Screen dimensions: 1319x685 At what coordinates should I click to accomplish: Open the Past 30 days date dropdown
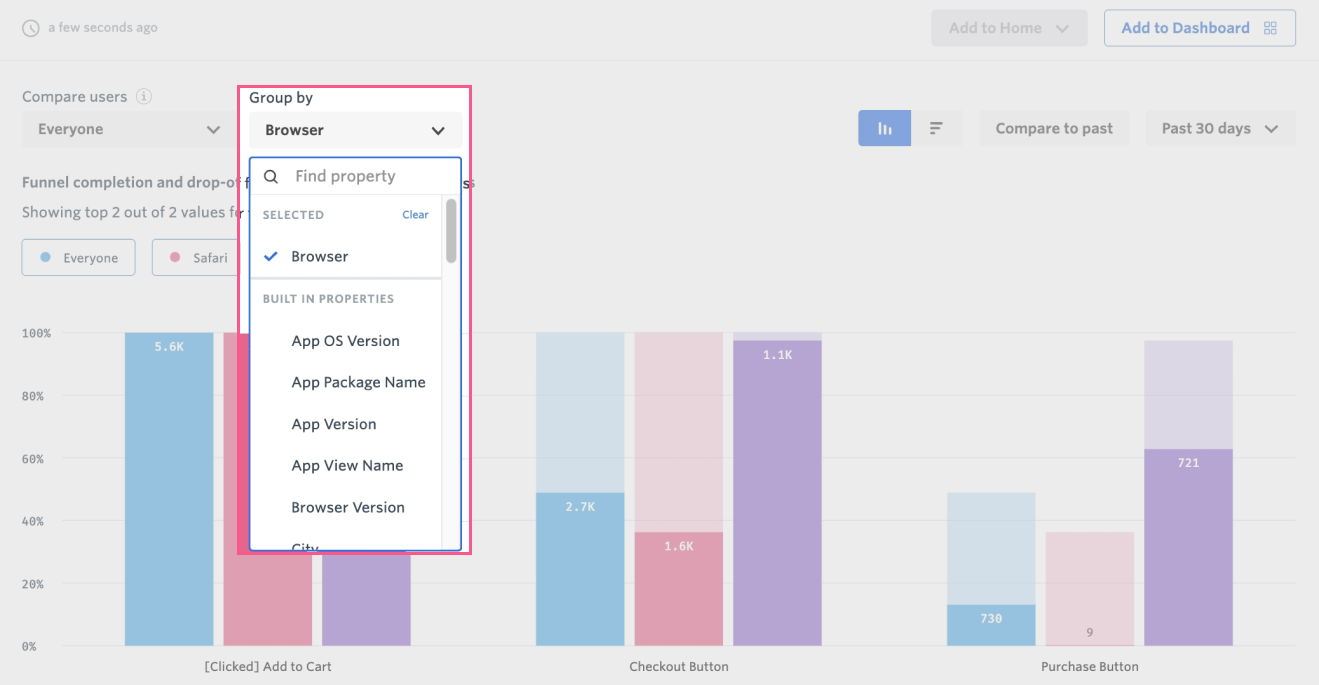[1219, 128]
